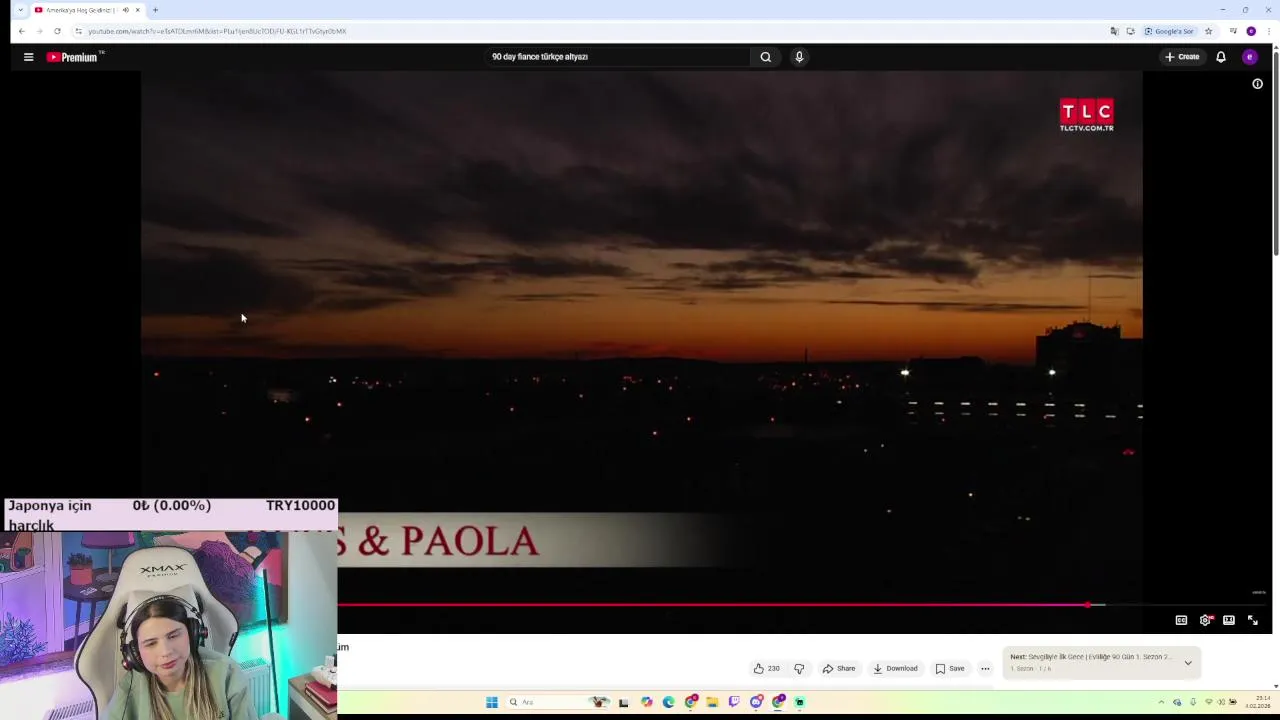This screenshot has width=1280, height=720.
Task: Close the YouTube browser tab
Action: (138, 10)
